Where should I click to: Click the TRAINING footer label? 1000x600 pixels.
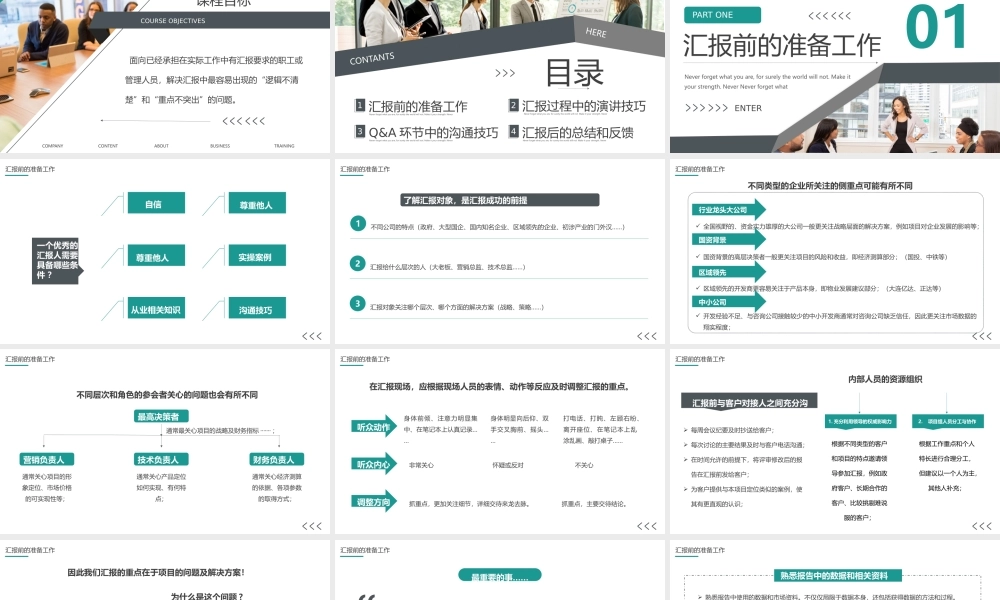(284, 146)
